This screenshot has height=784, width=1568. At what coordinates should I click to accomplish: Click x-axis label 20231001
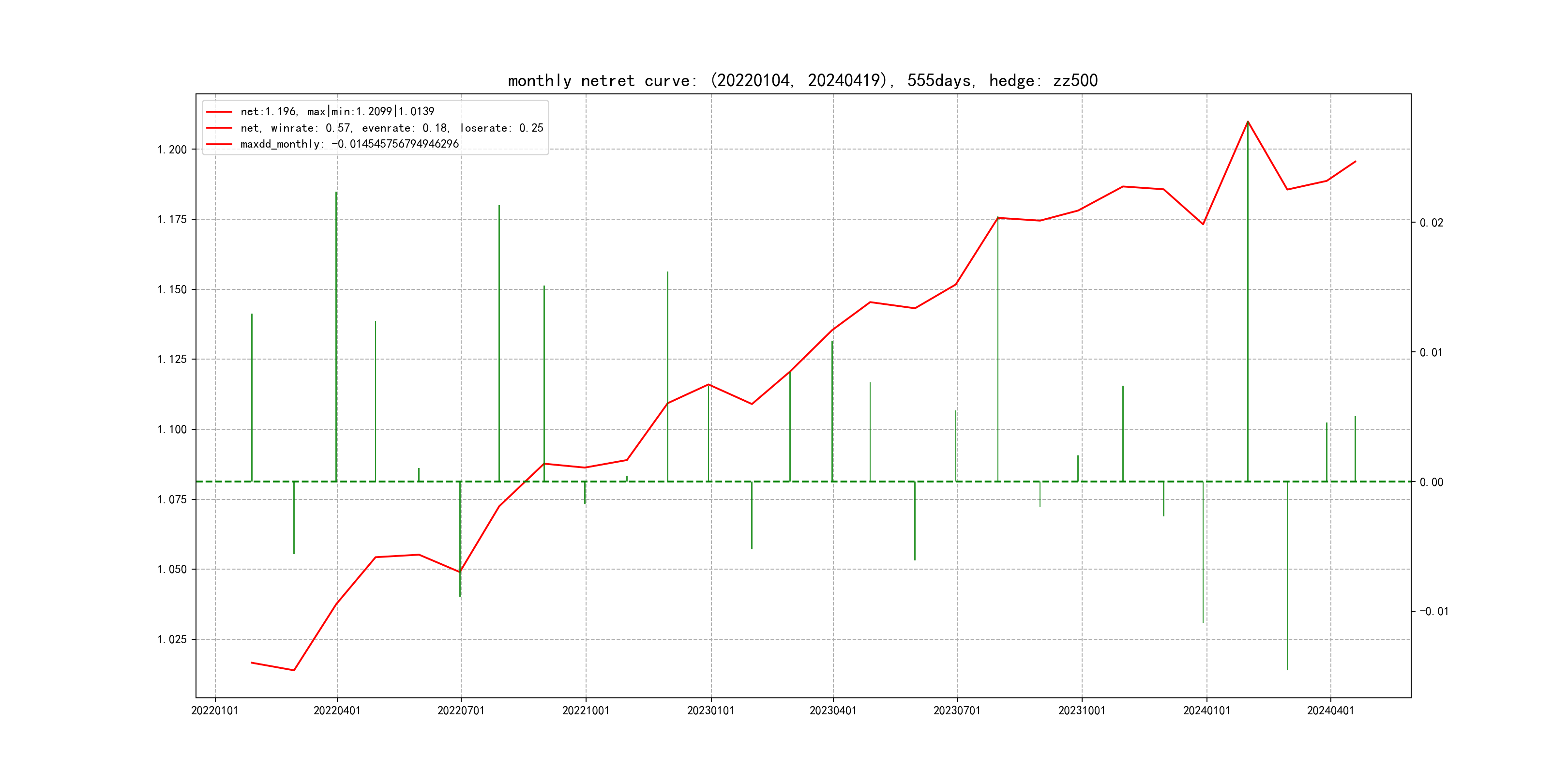coord(1082,711)
